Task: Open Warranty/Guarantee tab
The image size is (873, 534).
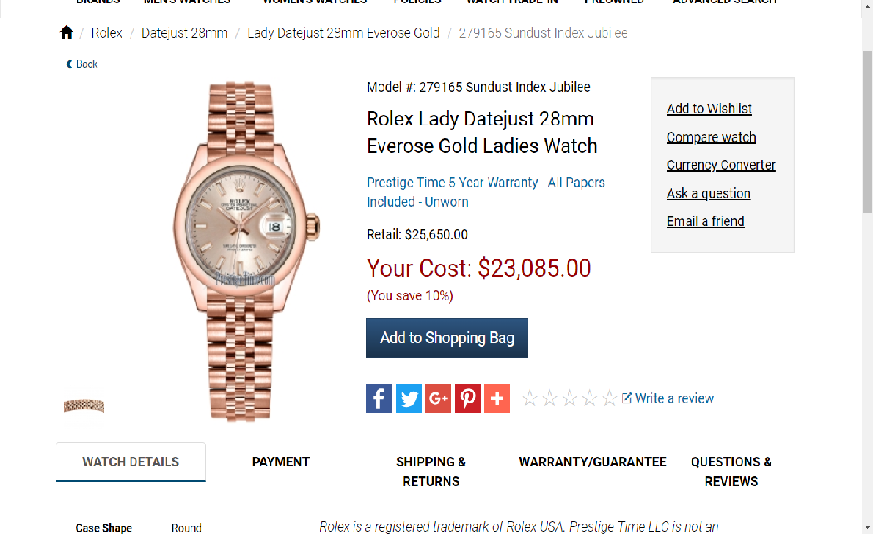Action: pos(592,462)
